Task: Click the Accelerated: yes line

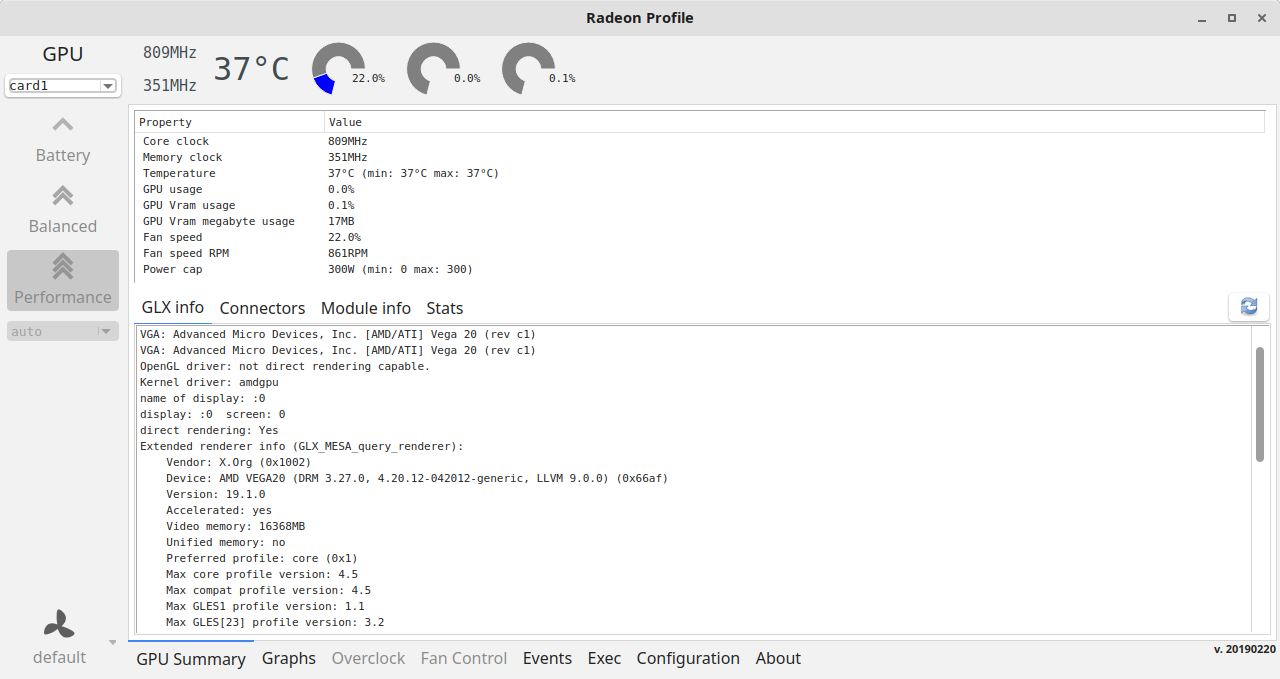Action: [x=219, y=510]
